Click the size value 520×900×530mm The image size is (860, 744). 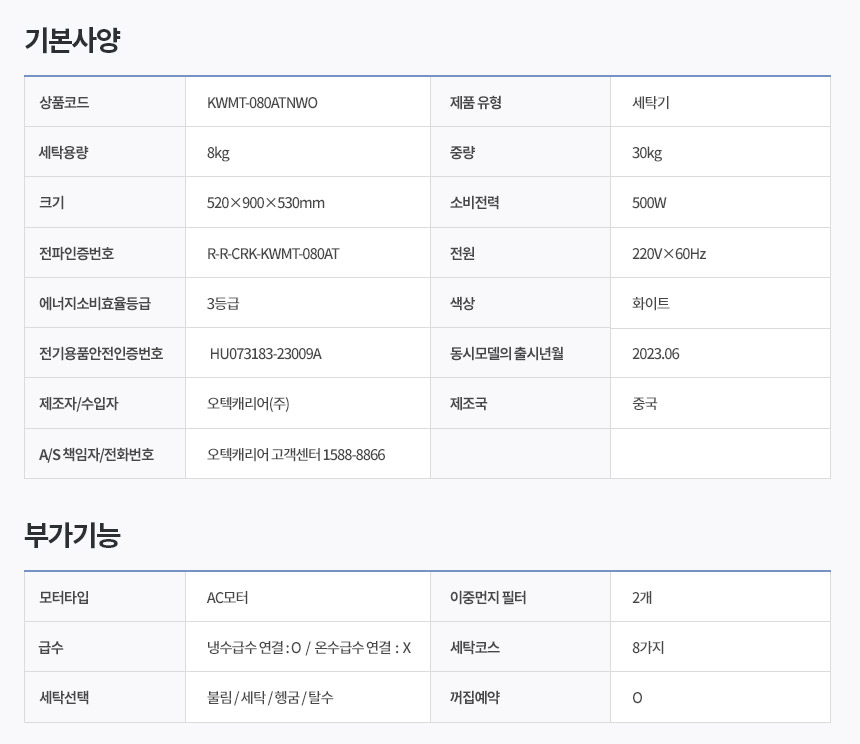click(x=265, y=203)
